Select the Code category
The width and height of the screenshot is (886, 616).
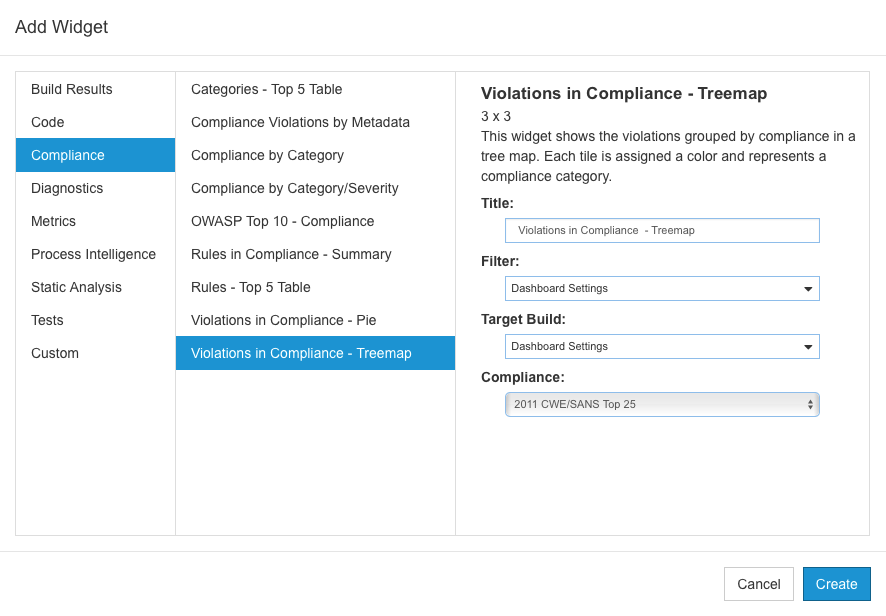(x=95, y=122)
